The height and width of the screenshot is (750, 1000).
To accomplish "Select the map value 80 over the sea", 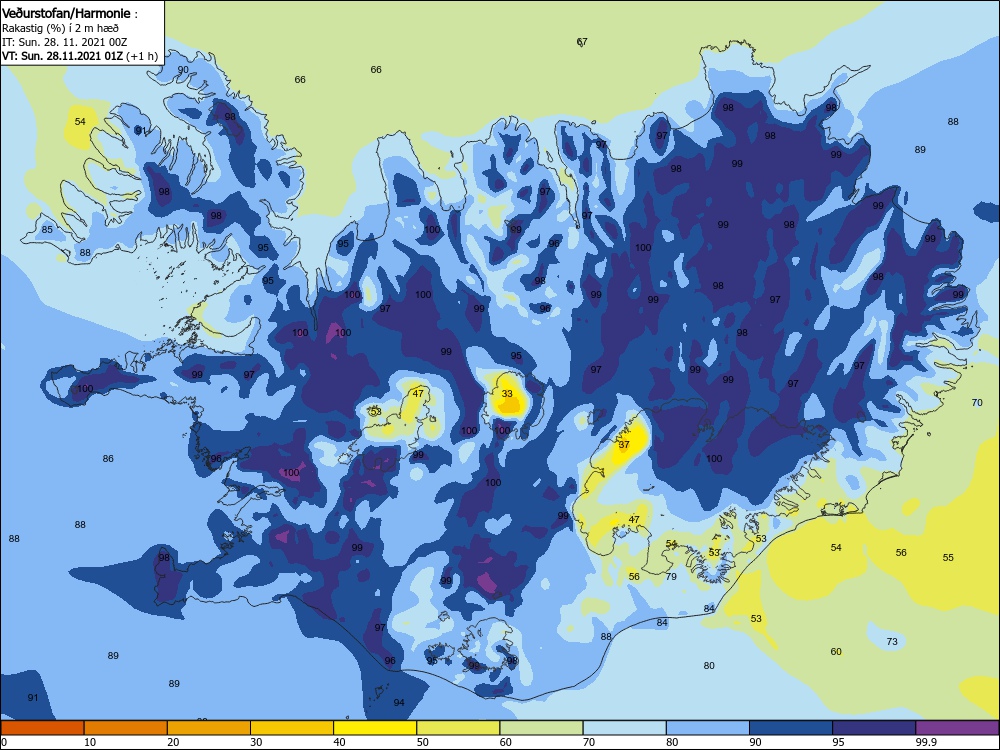I will (x=709, y=666).
